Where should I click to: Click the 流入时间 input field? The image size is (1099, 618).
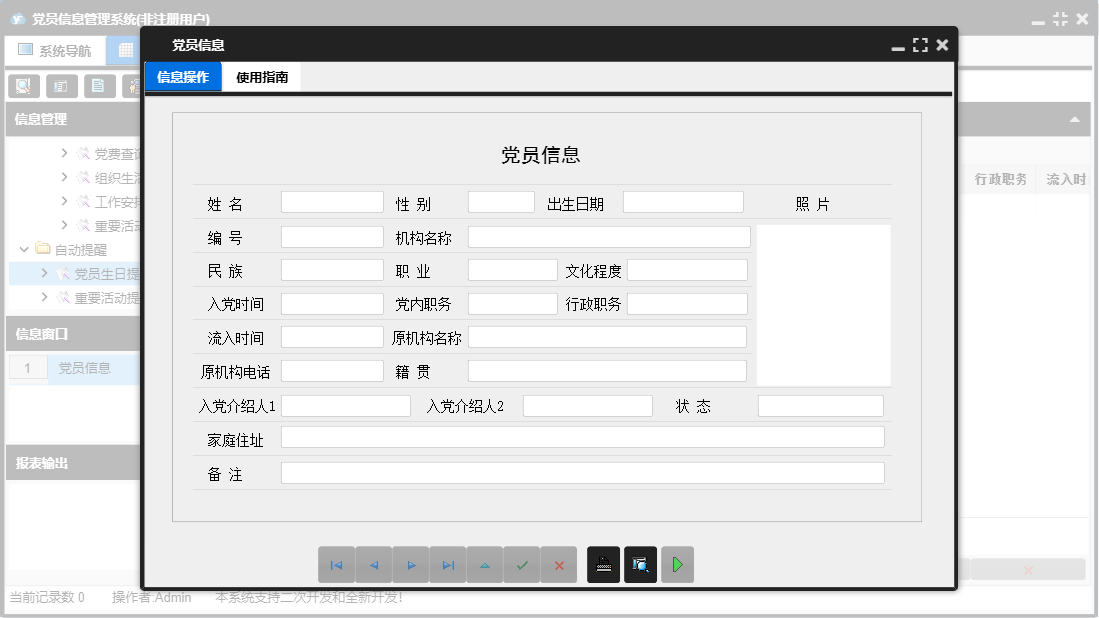332,337
